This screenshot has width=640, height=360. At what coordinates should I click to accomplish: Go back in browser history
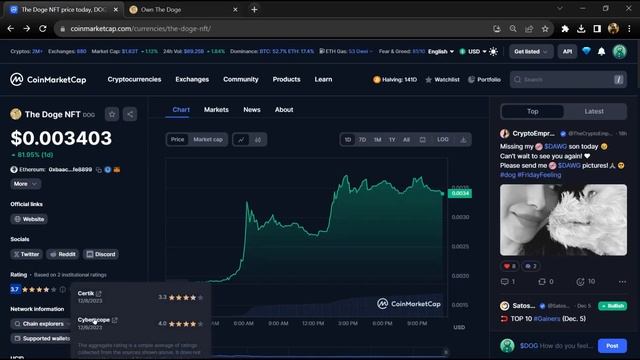[11, 29]
